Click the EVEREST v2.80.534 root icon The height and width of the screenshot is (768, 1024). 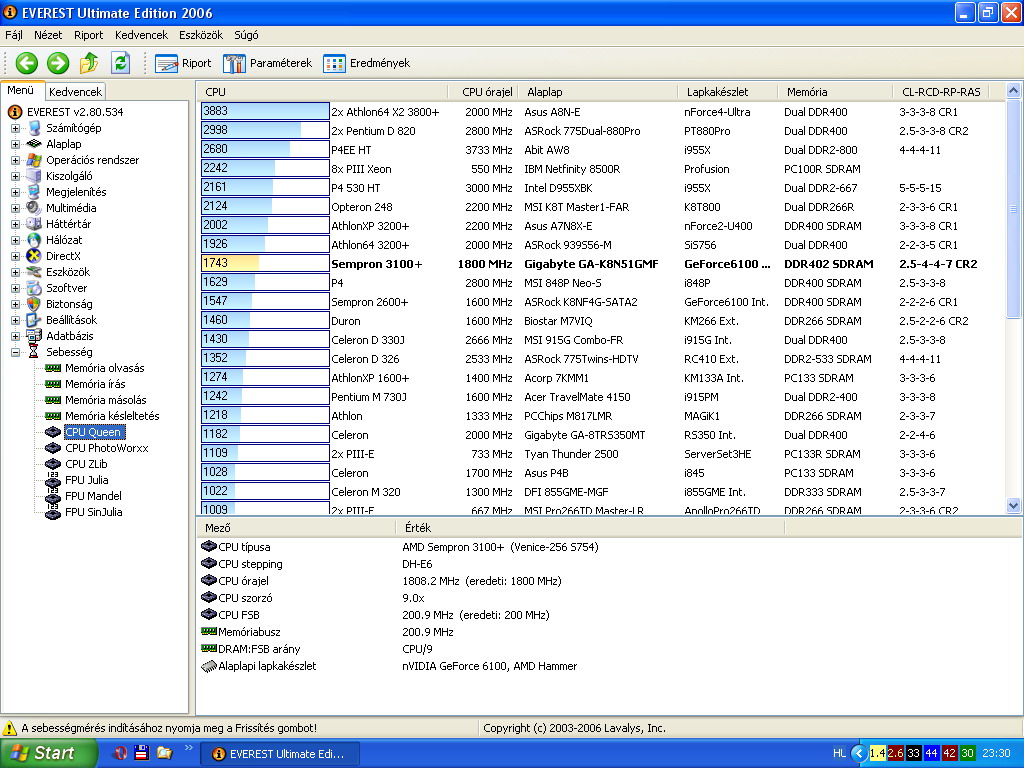pos(15,112)
